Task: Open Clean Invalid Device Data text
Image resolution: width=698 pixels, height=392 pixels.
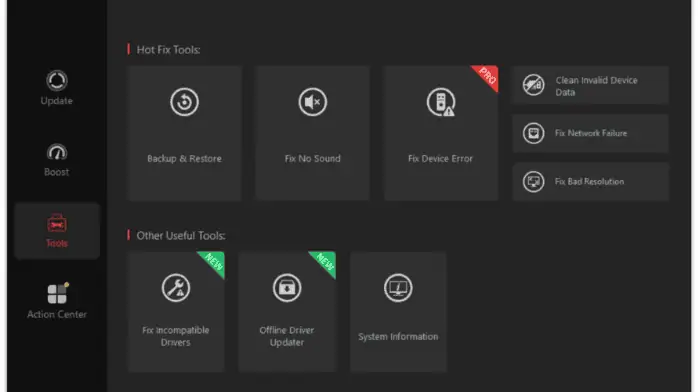Action: click(x=596, y=86)
